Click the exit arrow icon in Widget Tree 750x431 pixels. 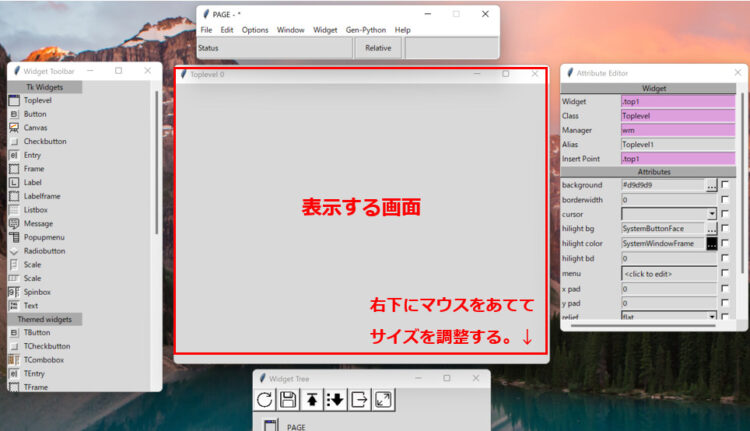coord(359,399)
